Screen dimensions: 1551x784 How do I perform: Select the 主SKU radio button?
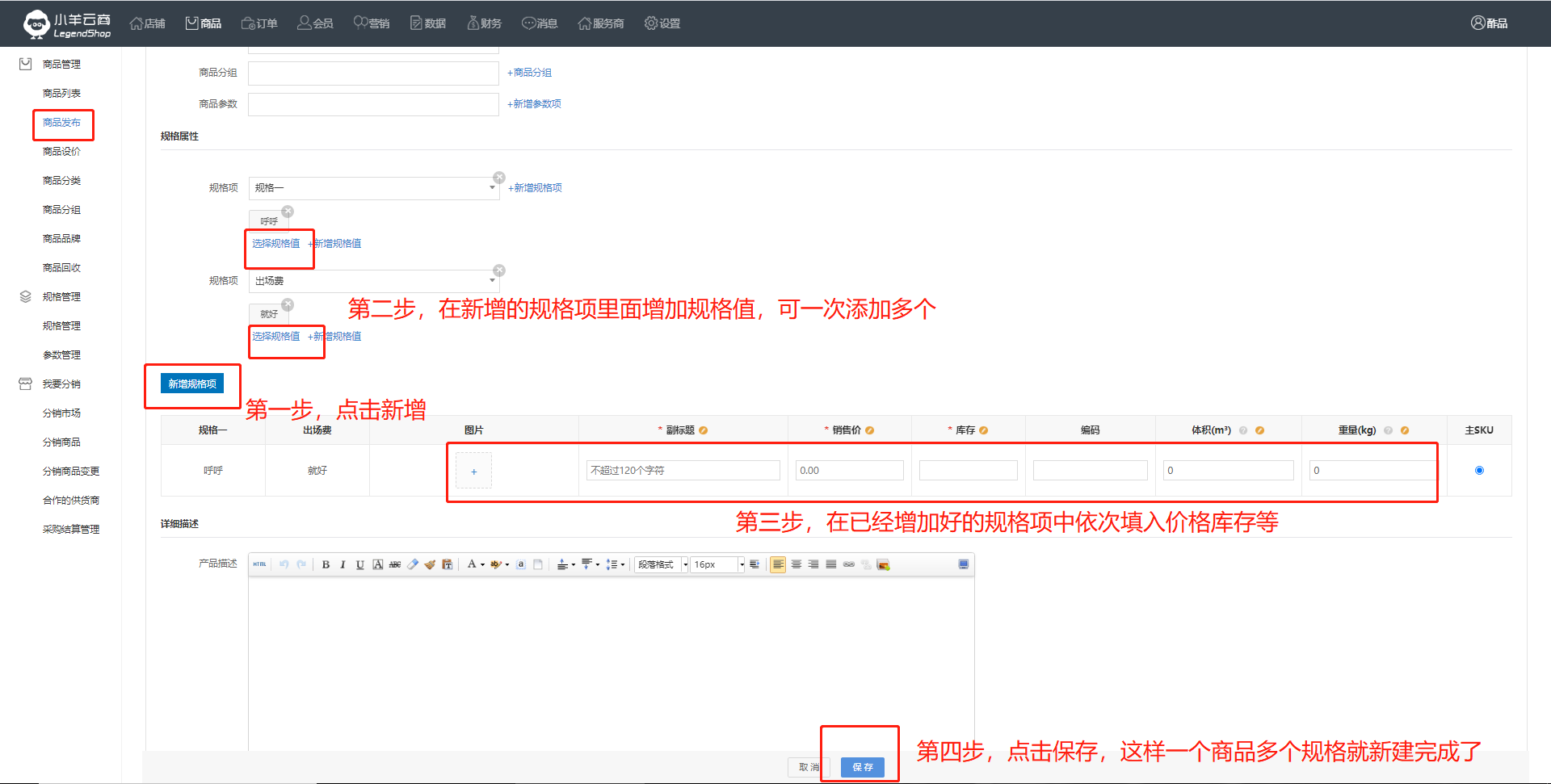[1479, 470]
